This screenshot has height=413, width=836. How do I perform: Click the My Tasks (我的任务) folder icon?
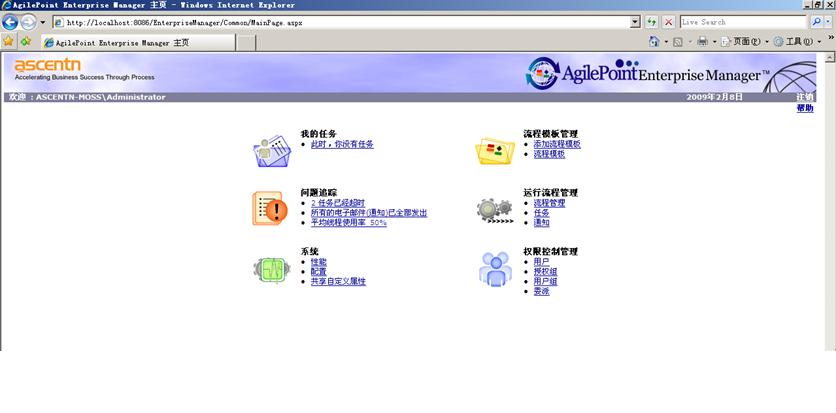[x=272, y=151]
